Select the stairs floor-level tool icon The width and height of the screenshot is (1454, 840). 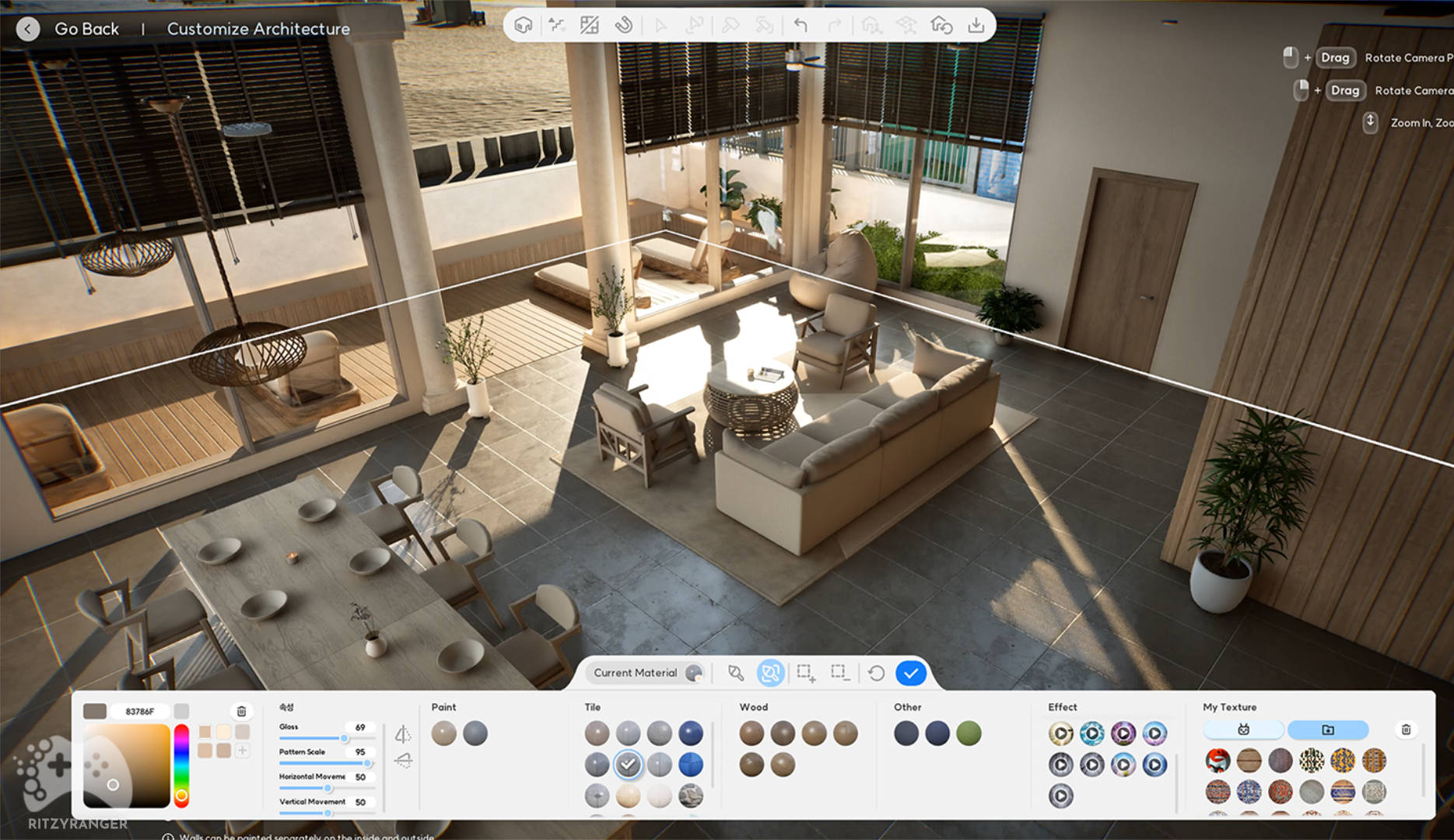(x=556, y=26)
